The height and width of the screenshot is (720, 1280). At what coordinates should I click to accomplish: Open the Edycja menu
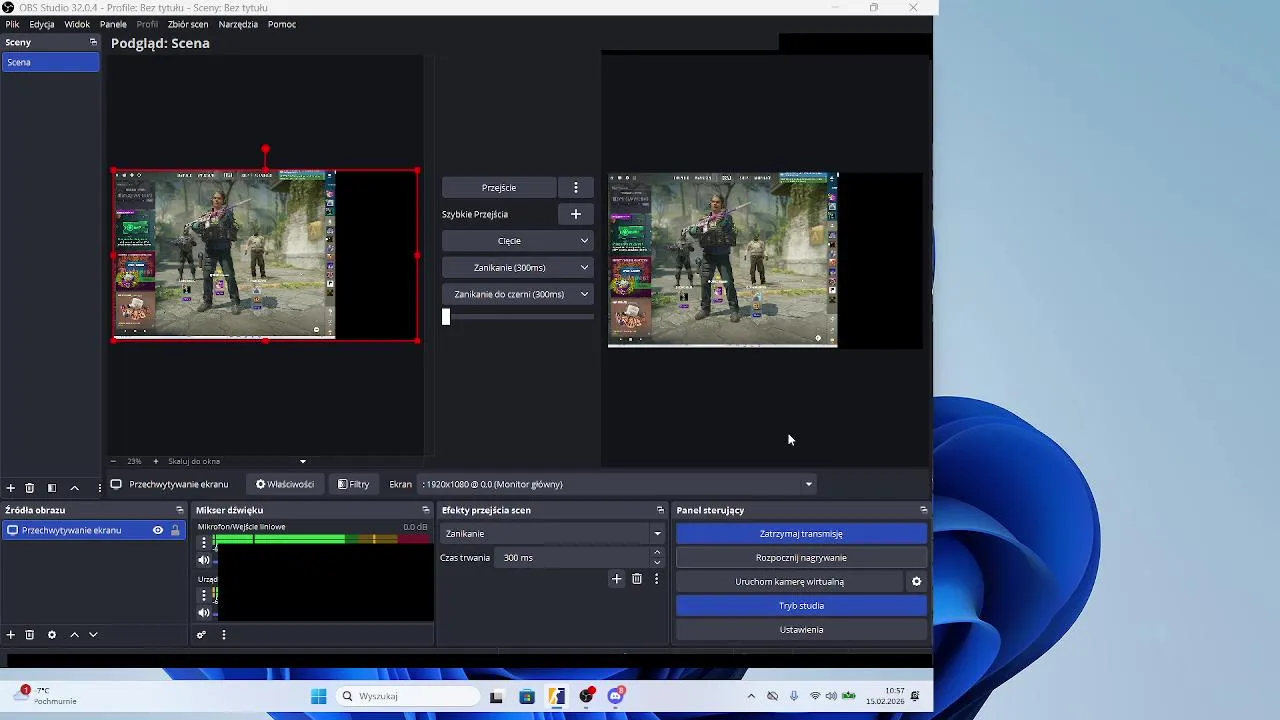(42, 24)
